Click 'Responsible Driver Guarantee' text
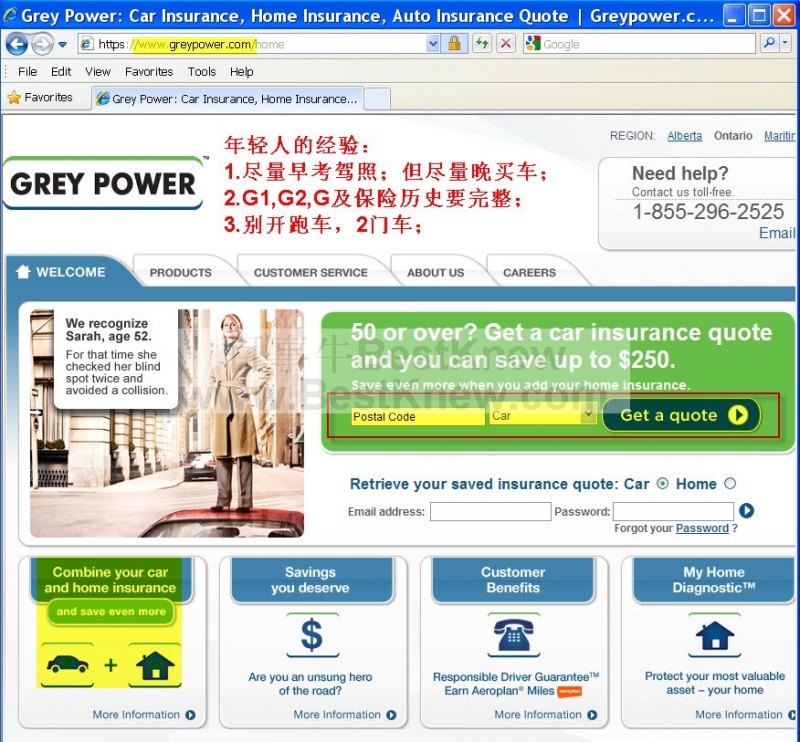The width and height of the screenshot is (800, 742). 516,677
